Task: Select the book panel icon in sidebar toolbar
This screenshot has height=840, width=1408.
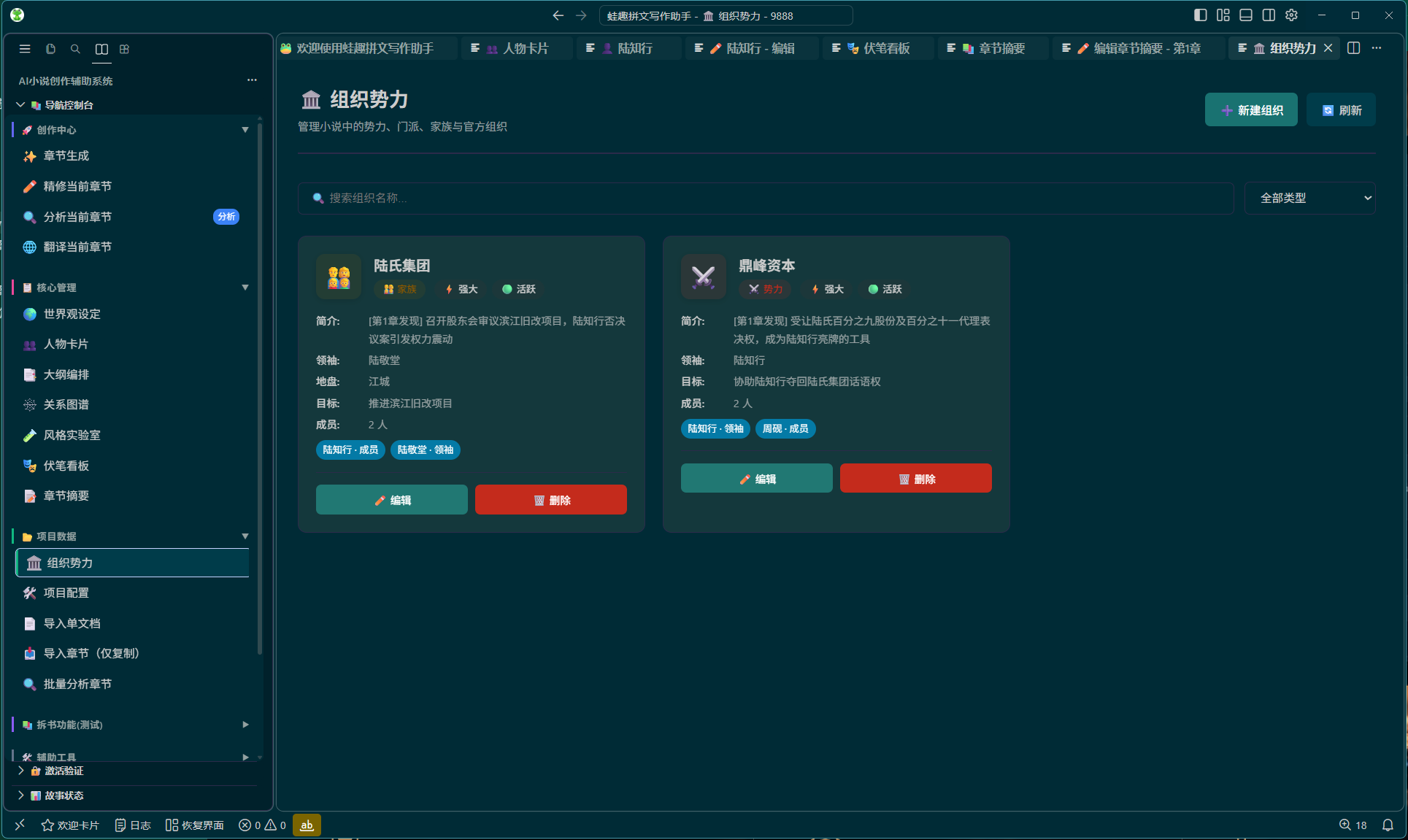Action: tap(101, 49)
